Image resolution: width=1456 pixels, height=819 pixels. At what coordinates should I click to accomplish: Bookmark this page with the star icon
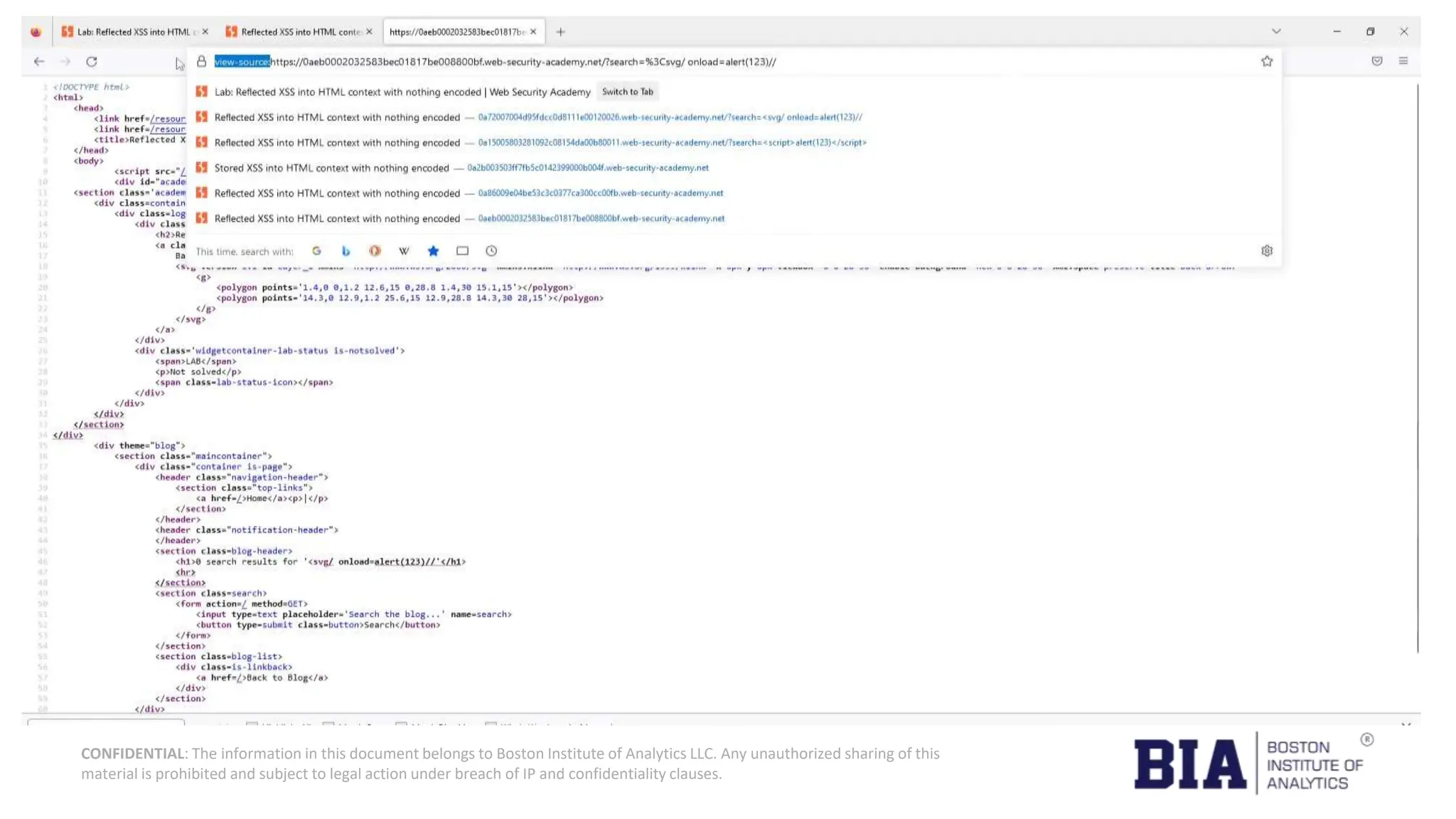pyautogui.click(x=1267, y=62)
